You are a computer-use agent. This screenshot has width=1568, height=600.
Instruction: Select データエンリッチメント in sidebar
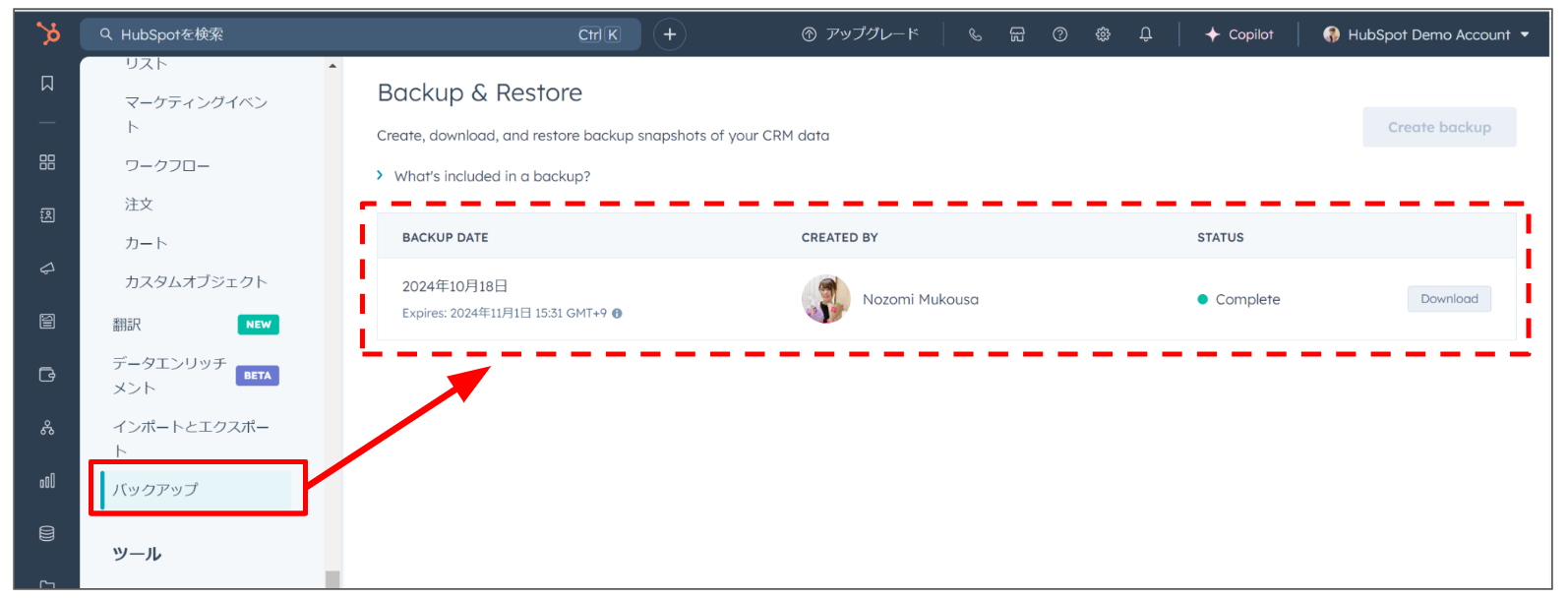[169, 376]
